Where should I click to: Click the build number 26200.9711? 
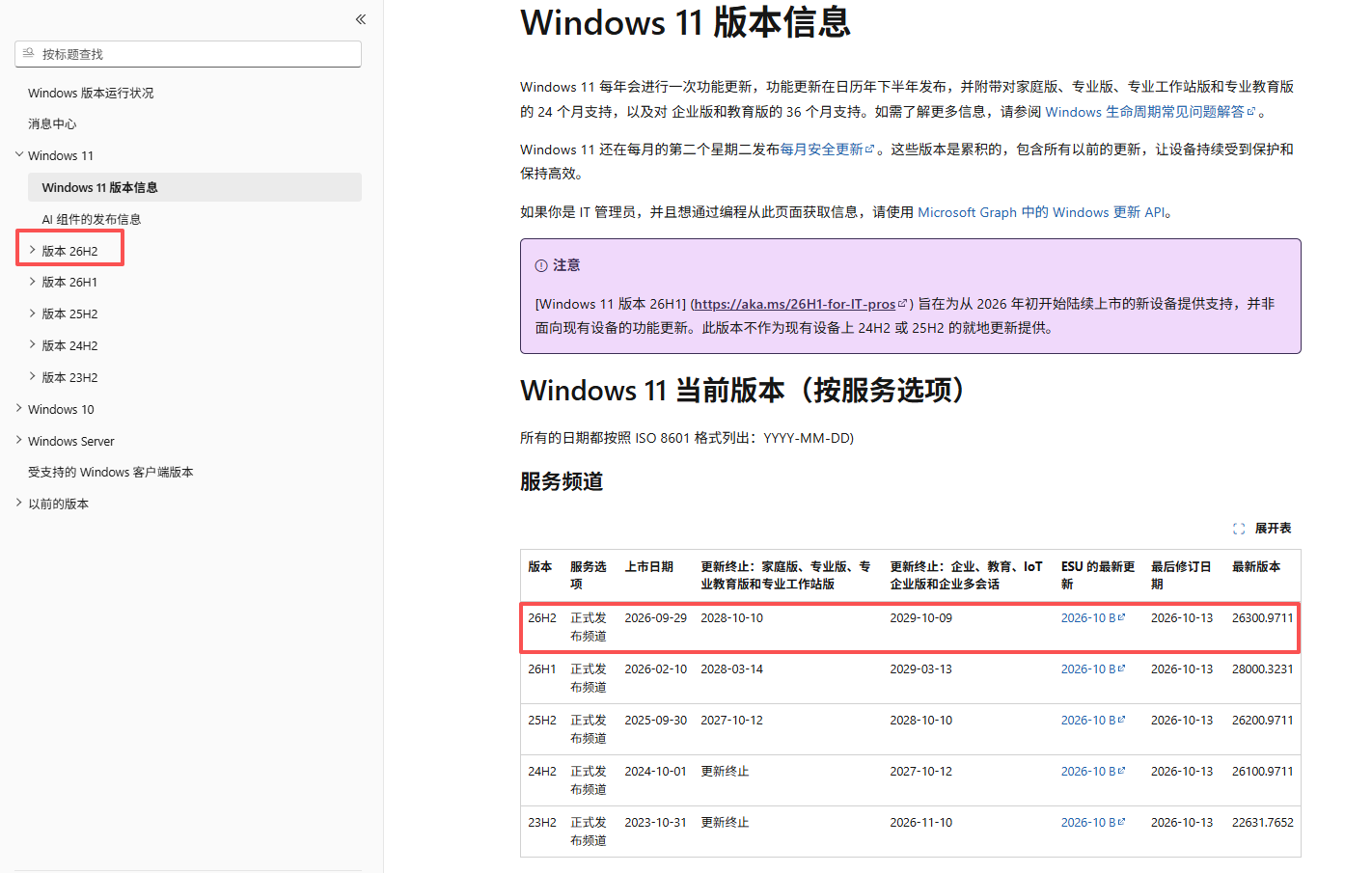(1263, 721)
